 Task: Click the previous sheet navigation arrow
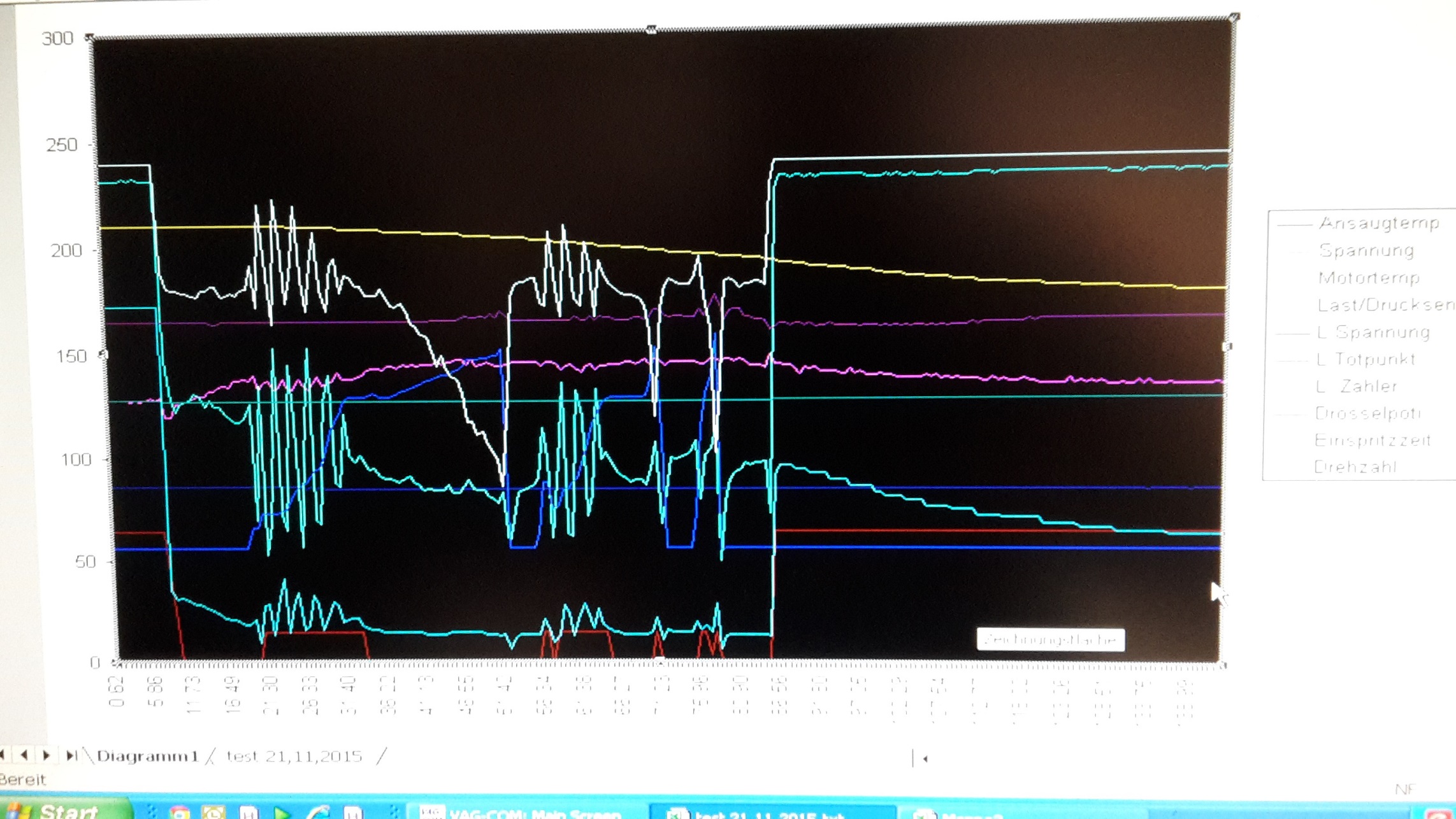pyautogui.click(x=24, y=755)
